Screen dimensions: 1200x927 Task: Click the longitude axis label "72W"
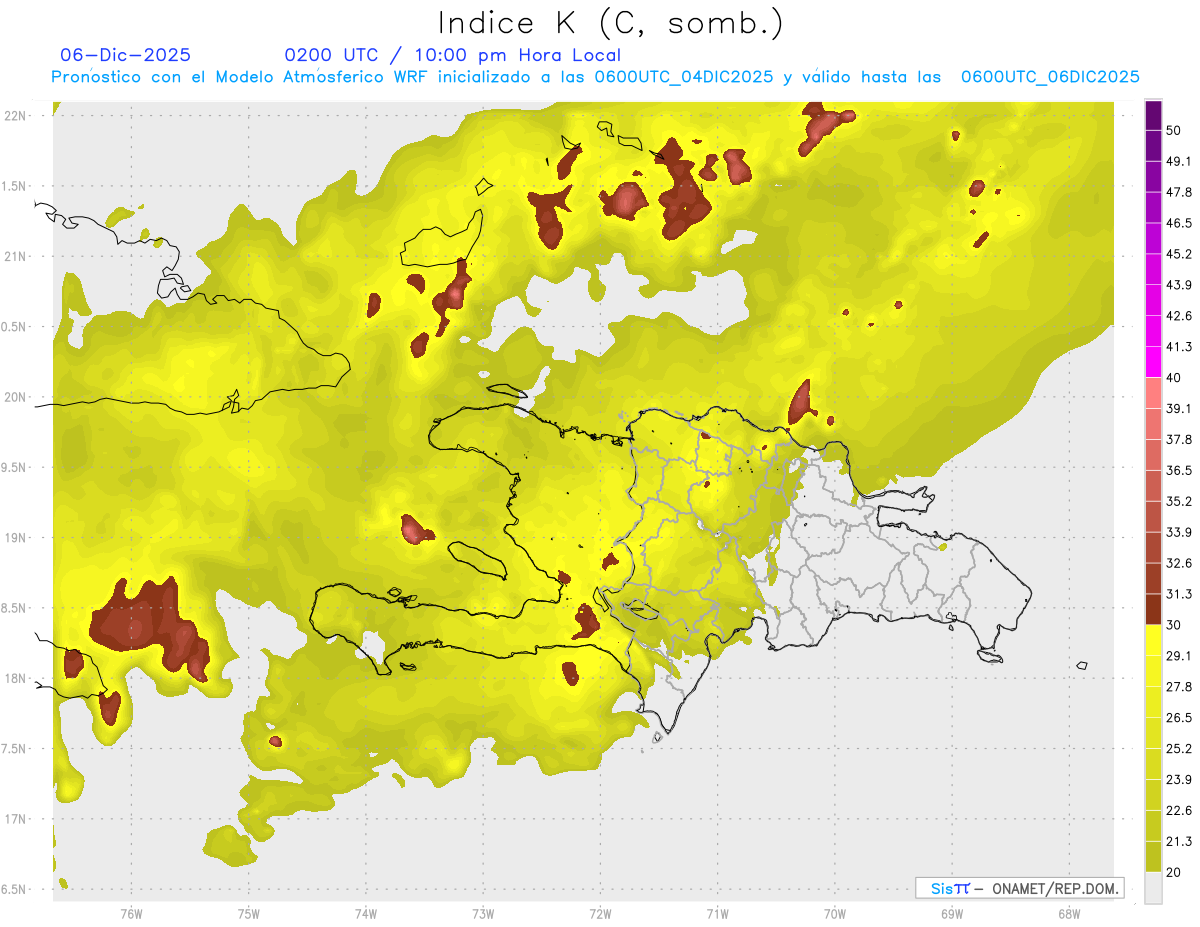pos(600,913)
